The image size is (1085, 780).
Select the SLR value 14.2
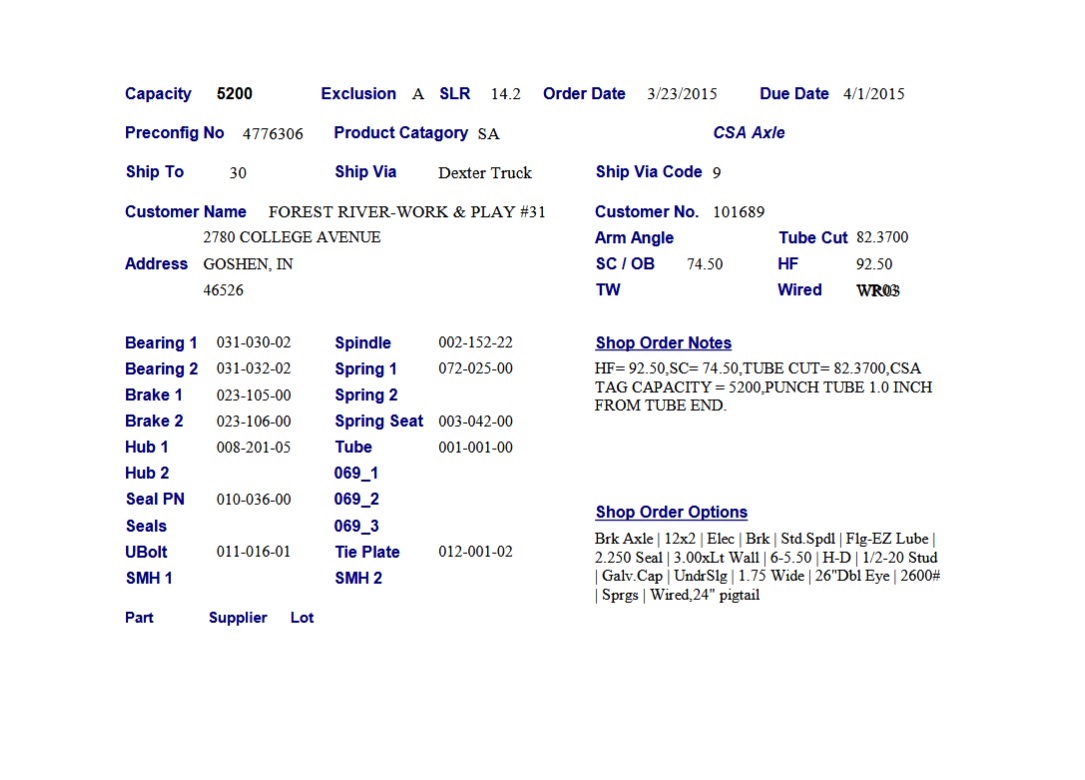(506, 94)
